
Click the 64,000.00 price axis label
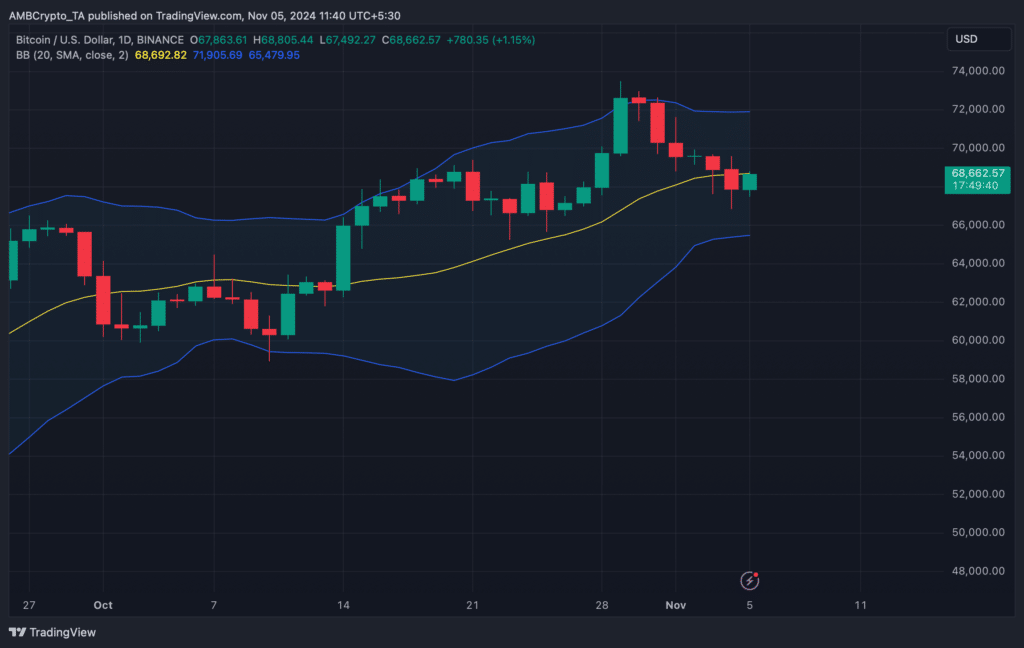point(978,263)
